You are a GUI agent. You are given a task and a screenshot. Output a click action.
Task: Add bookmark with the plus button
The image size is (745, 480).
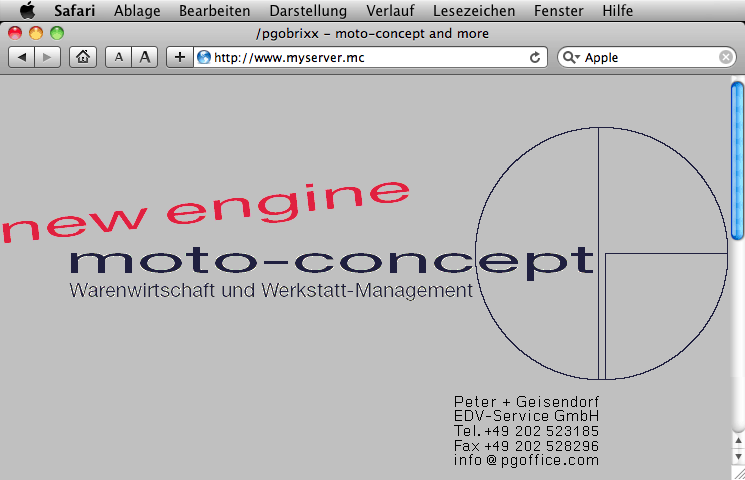click(180, 57)
